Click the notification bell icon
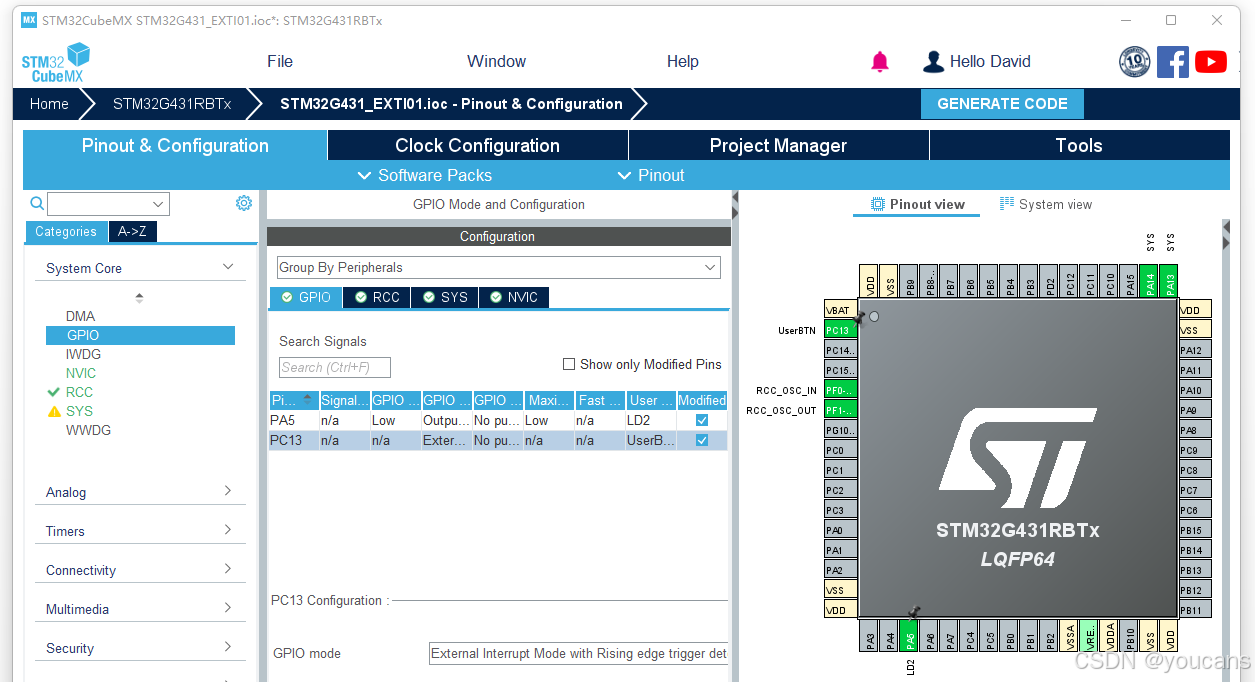1255x682 pixels. [880, 62]
